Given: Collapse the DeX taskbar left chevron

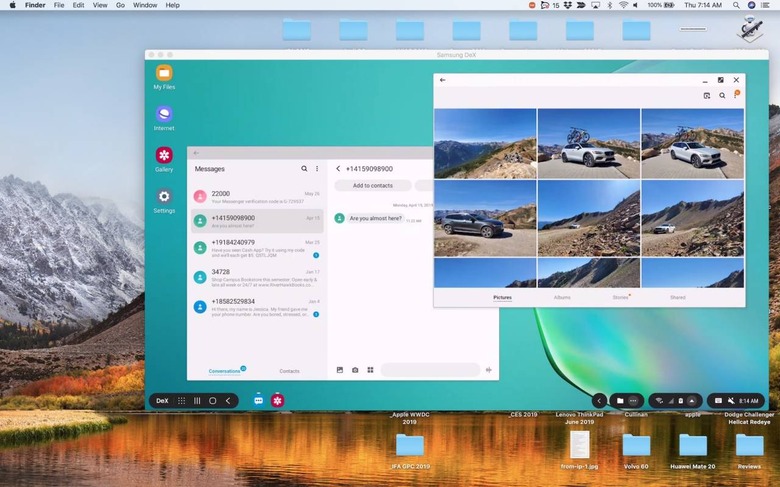Looking at the screenshot, I should [599, 401].
